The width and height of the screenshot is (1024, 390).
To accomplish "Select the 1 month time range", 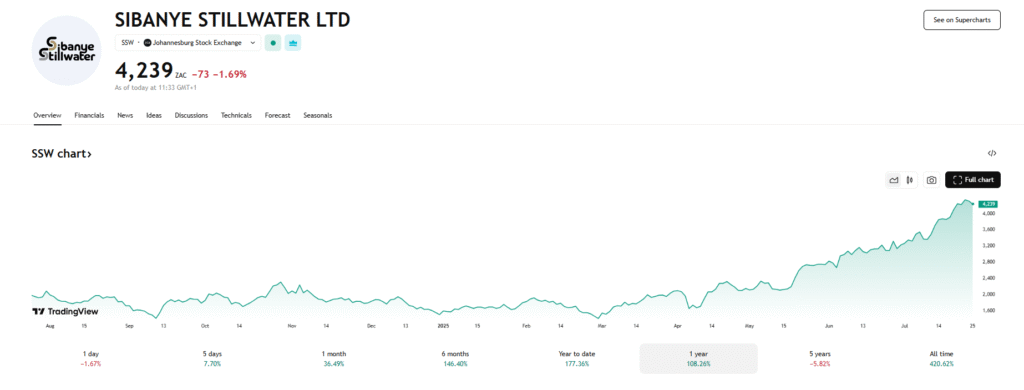I will (334, 359).
